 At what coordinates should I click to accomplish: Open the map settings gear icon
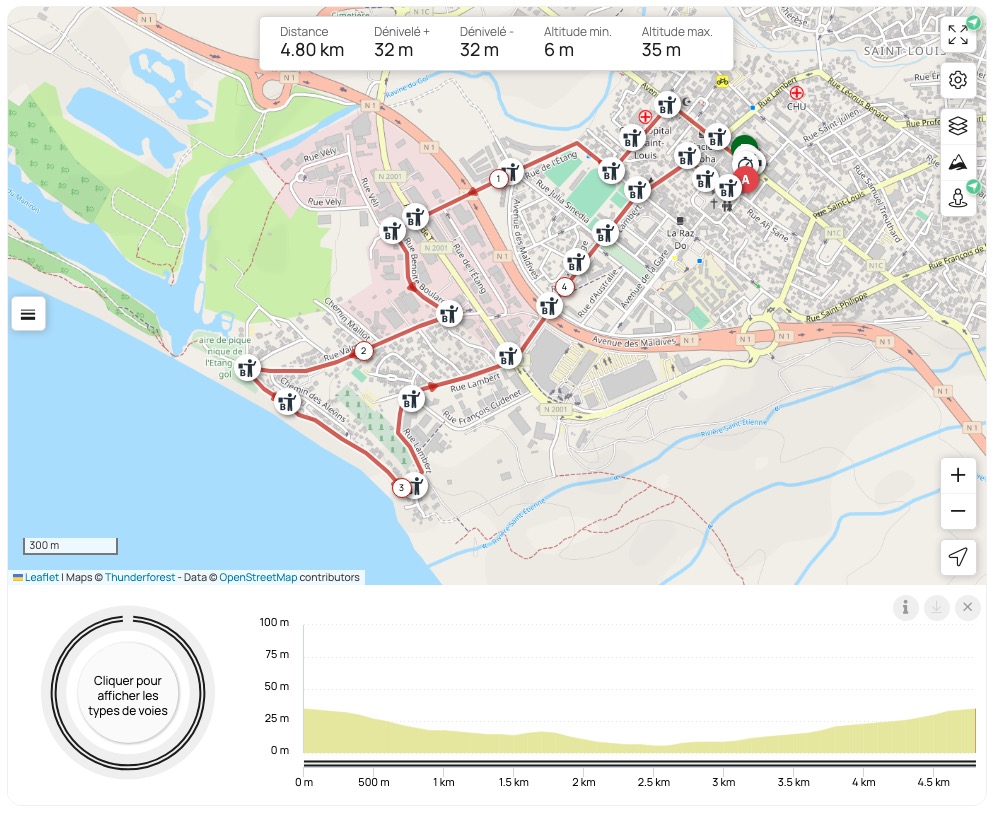(x=958, y=79)
